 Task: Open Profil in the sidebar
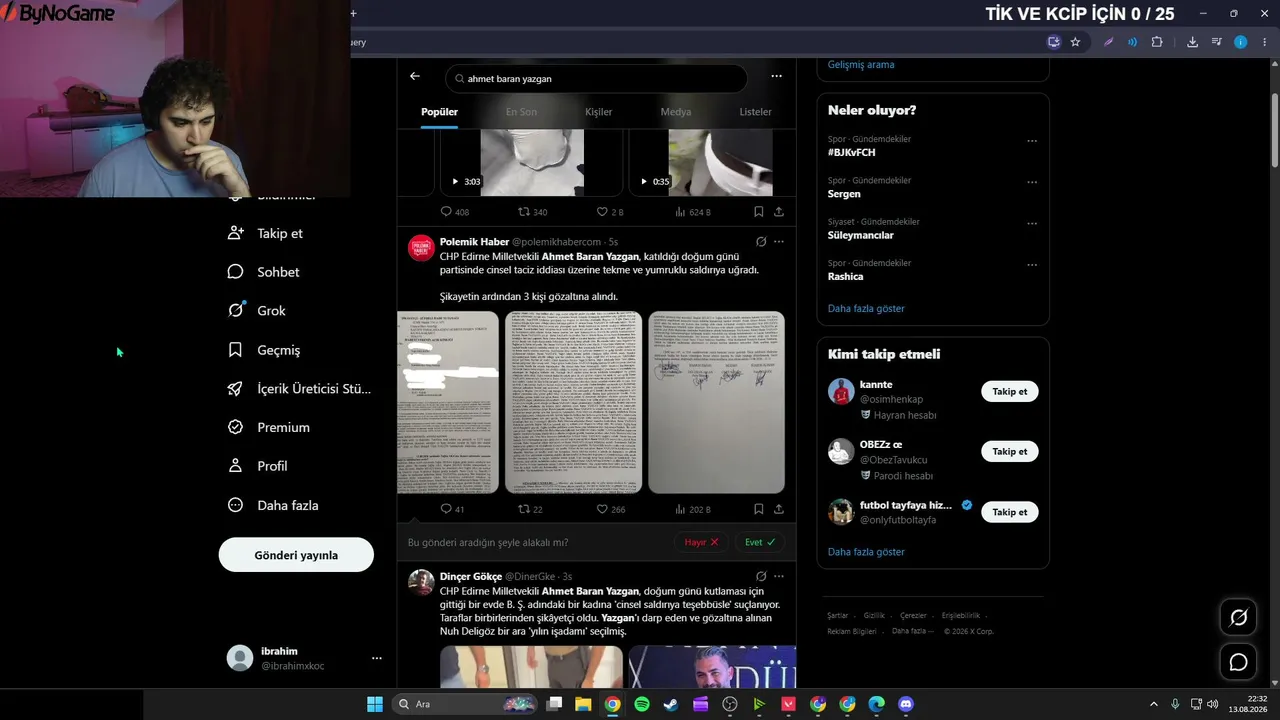pos(258,466)
